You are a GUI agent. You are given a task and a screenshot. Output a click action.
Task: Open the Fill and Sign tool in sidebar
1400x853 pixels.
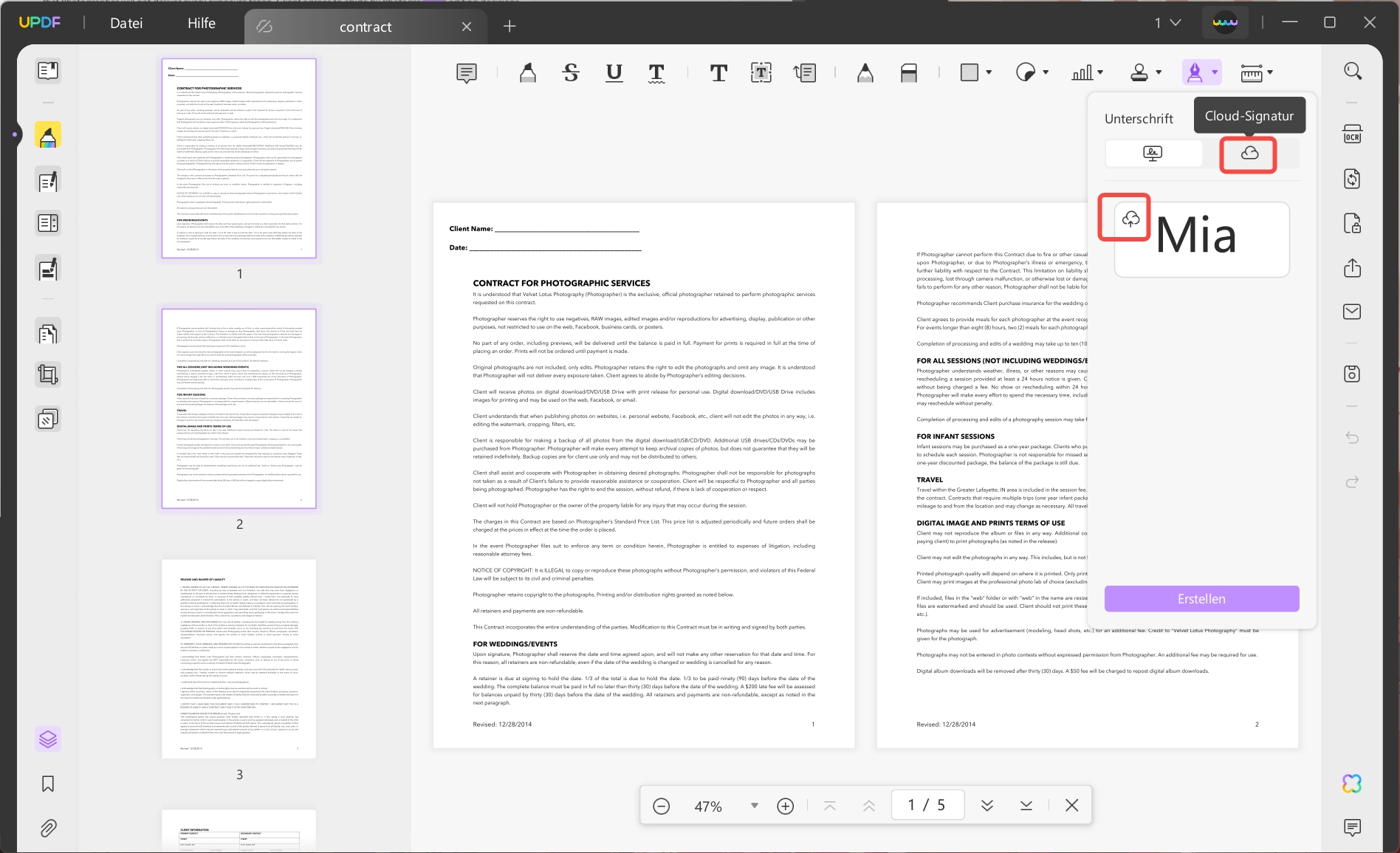coord(48,268)
